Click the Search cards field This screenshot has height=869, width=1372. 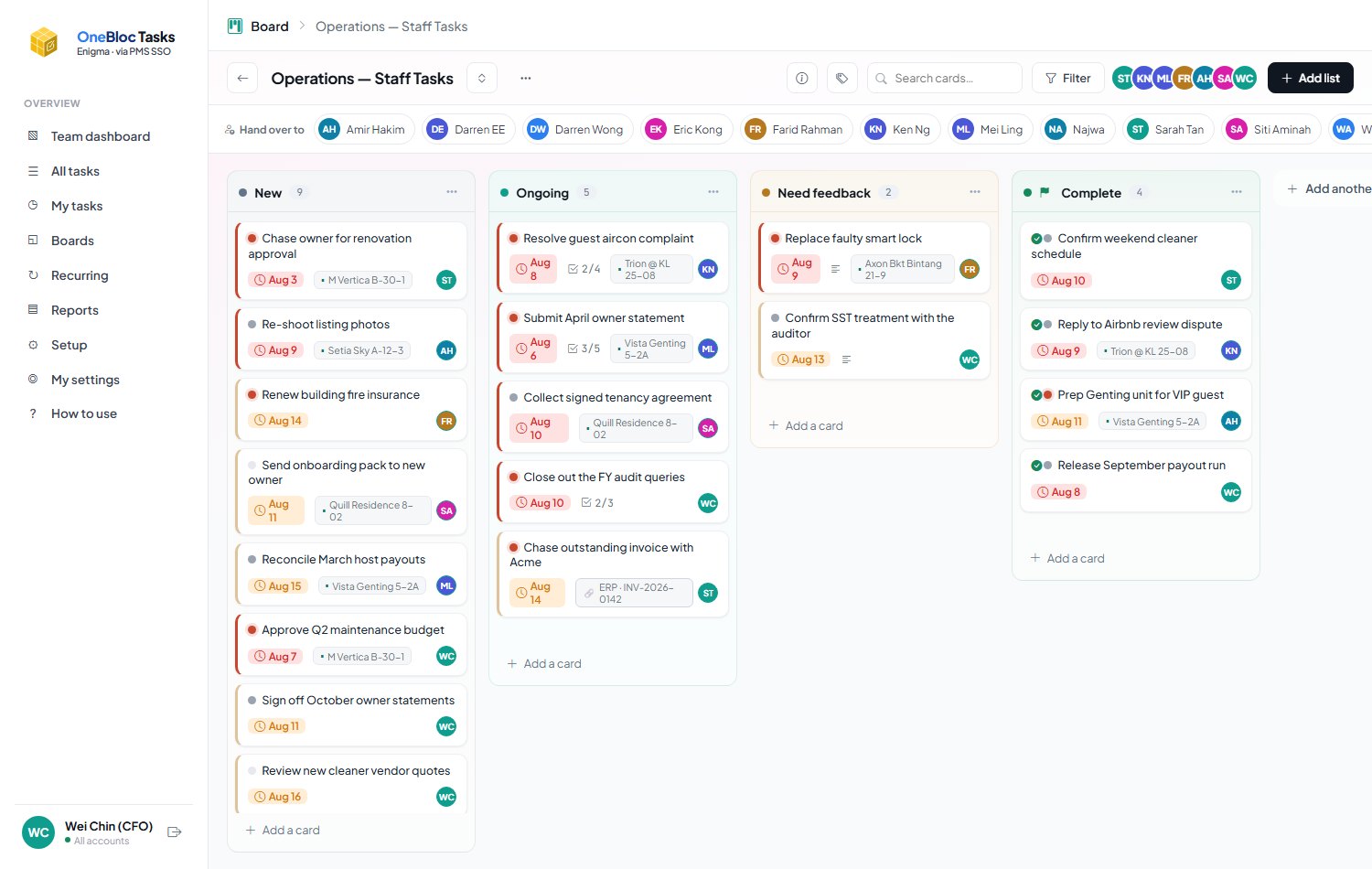tap(945, 79)
